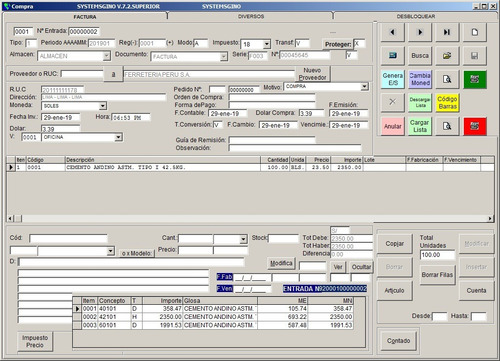Open folder icon in toolbar
This screenshot has height=361, width=500.
[447, 56]
